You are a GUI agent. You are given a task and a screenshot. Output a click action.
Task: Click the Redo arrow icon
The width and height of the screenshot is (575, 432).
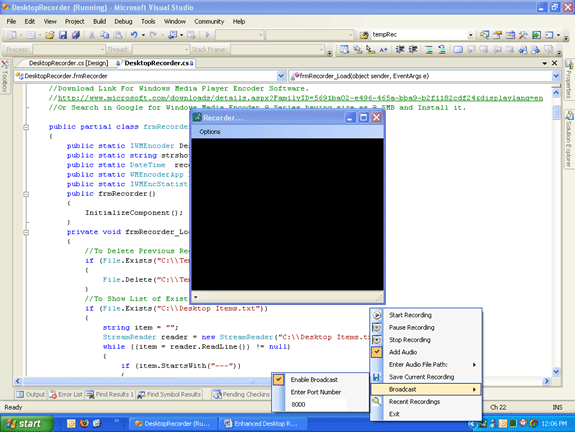coord(153,35)
